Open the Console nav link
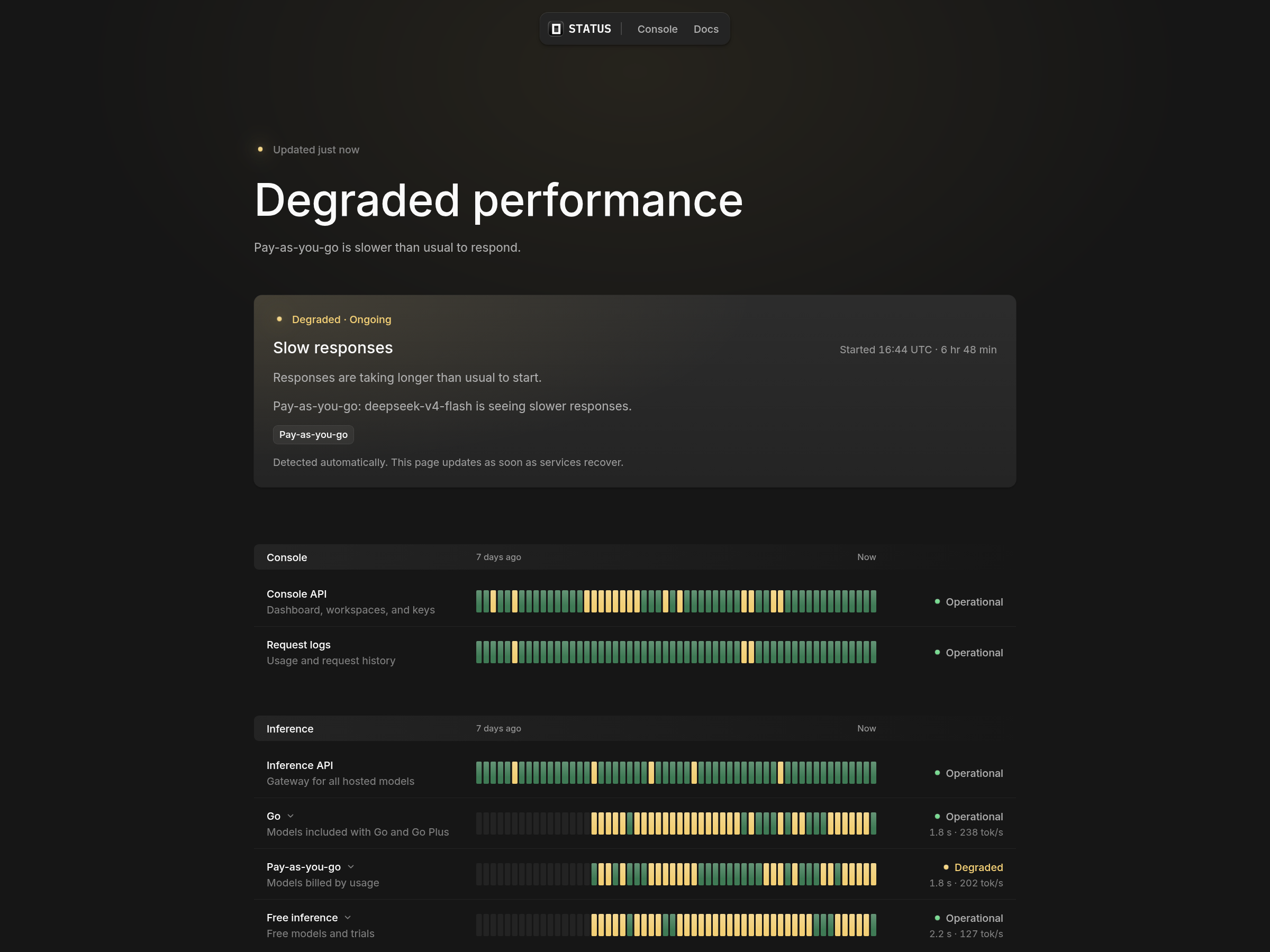The width and height of the screenshot is (1270, 952). 657,29
